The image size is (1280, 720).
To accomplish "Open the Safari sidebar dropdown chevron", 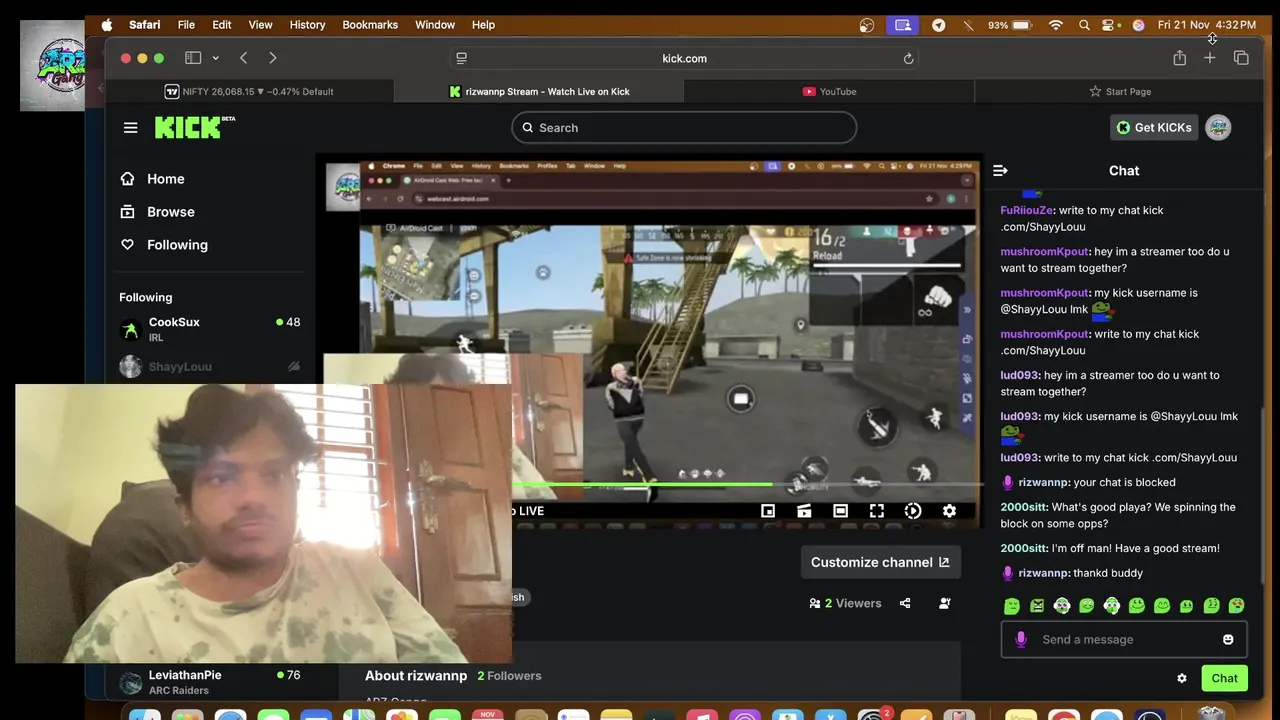I will point(217,58).
